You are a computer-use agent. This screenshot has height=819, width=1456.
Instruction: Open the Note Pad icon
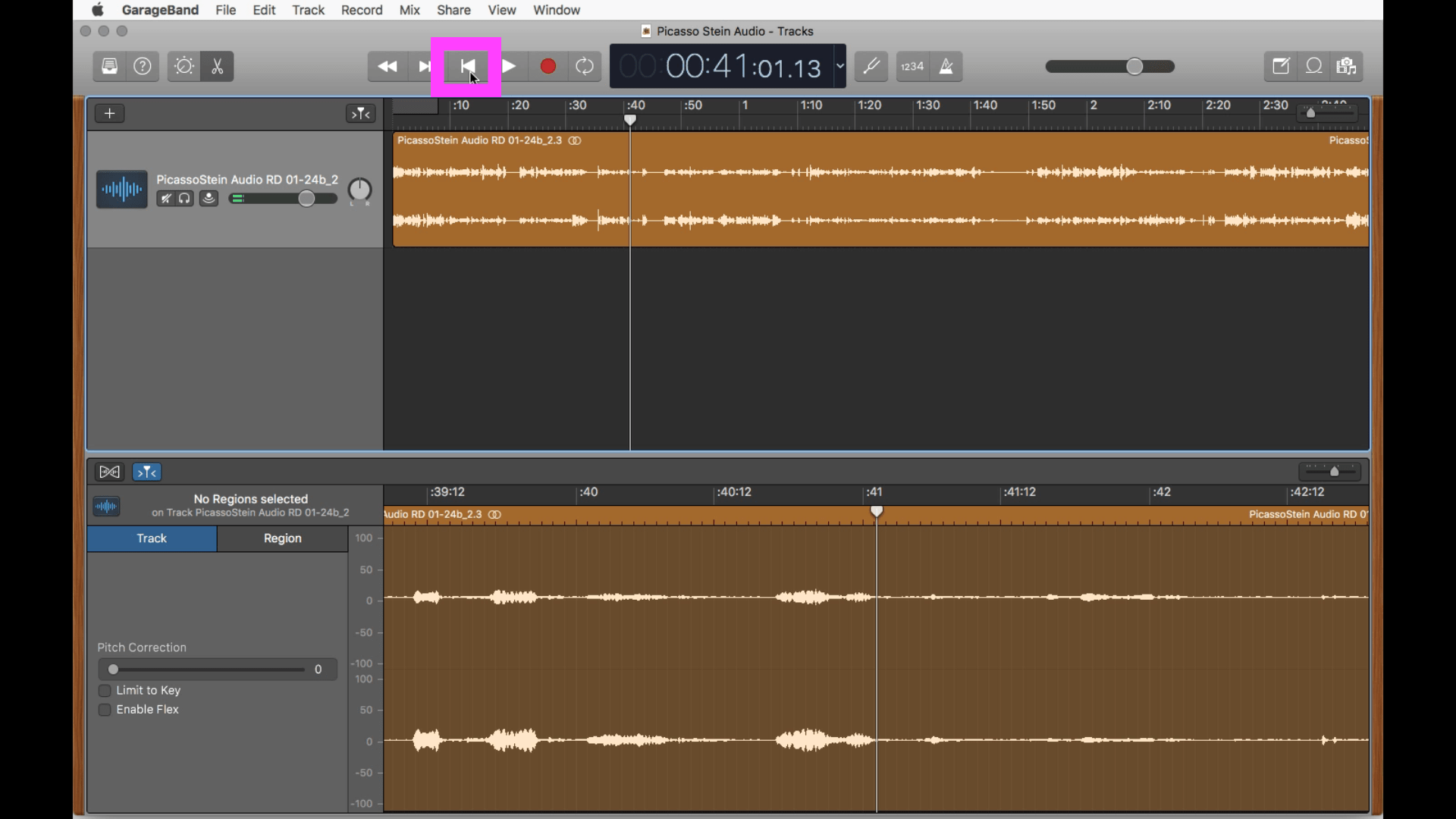click(1281, 67)
